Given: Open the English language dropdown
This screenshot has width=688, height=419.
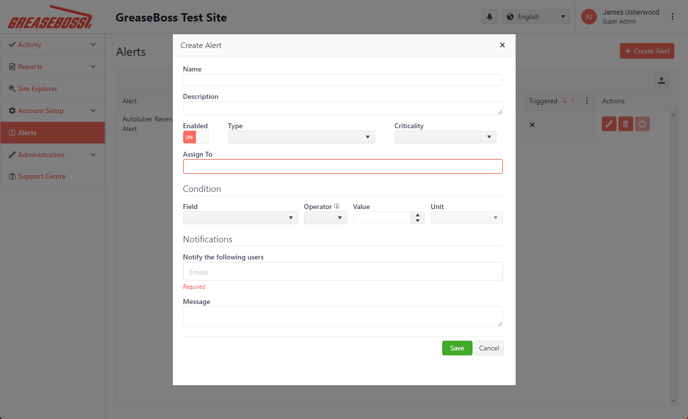Looking at the screenshot, I should [536, 17].
